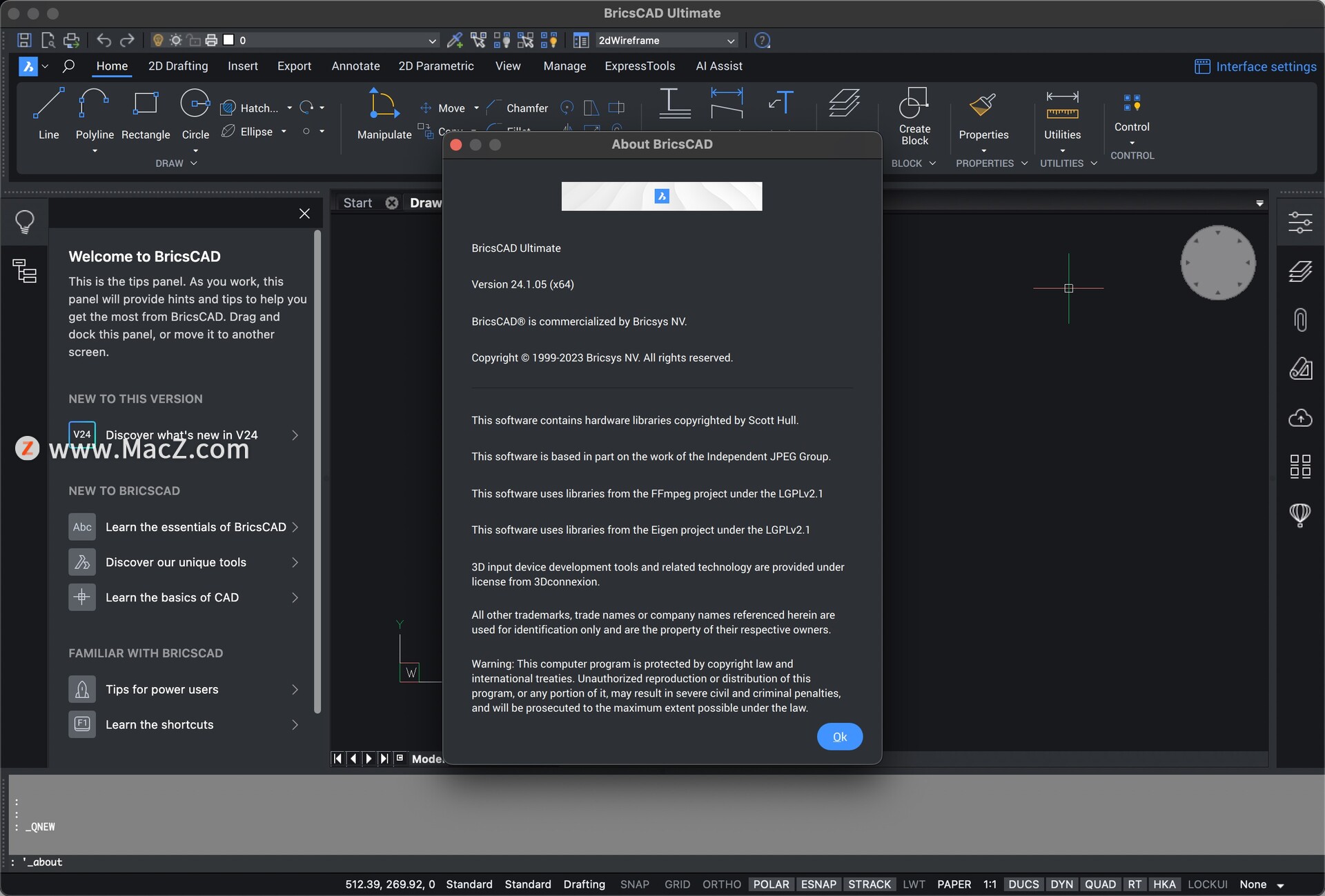This screenshot has width=1325, height=896.
Task: Click the Move tool
Action: [x=442, y=108]
